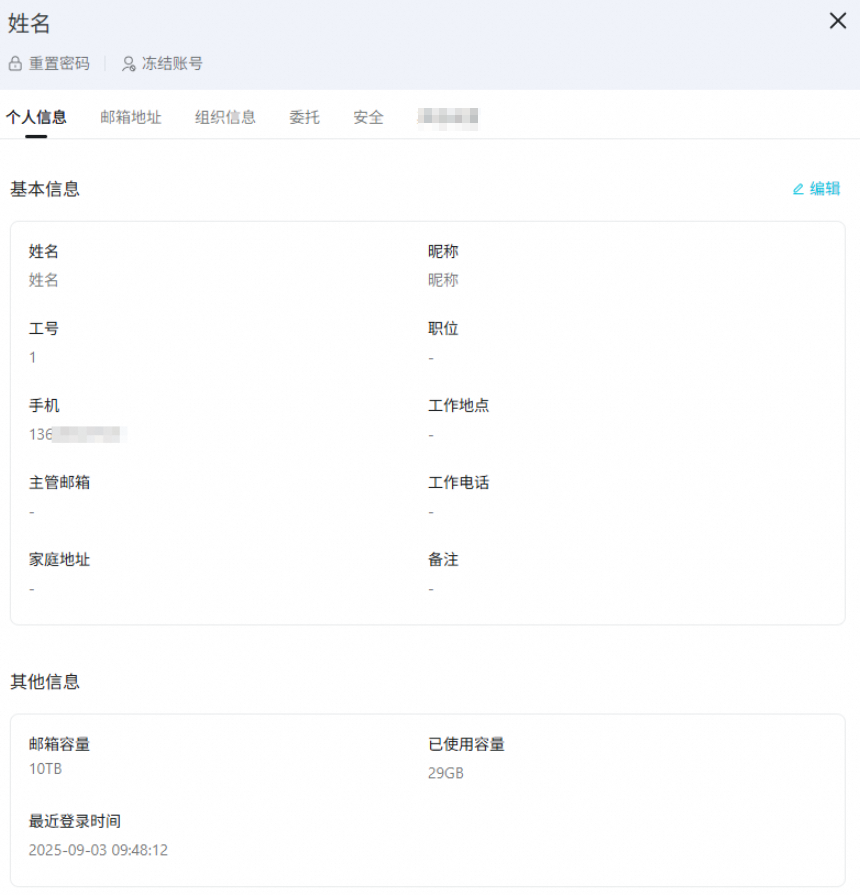Click the 工作电话 field label
Image resolution: width=860 pixels, height=895 pixels.
[x=459, y=483]
